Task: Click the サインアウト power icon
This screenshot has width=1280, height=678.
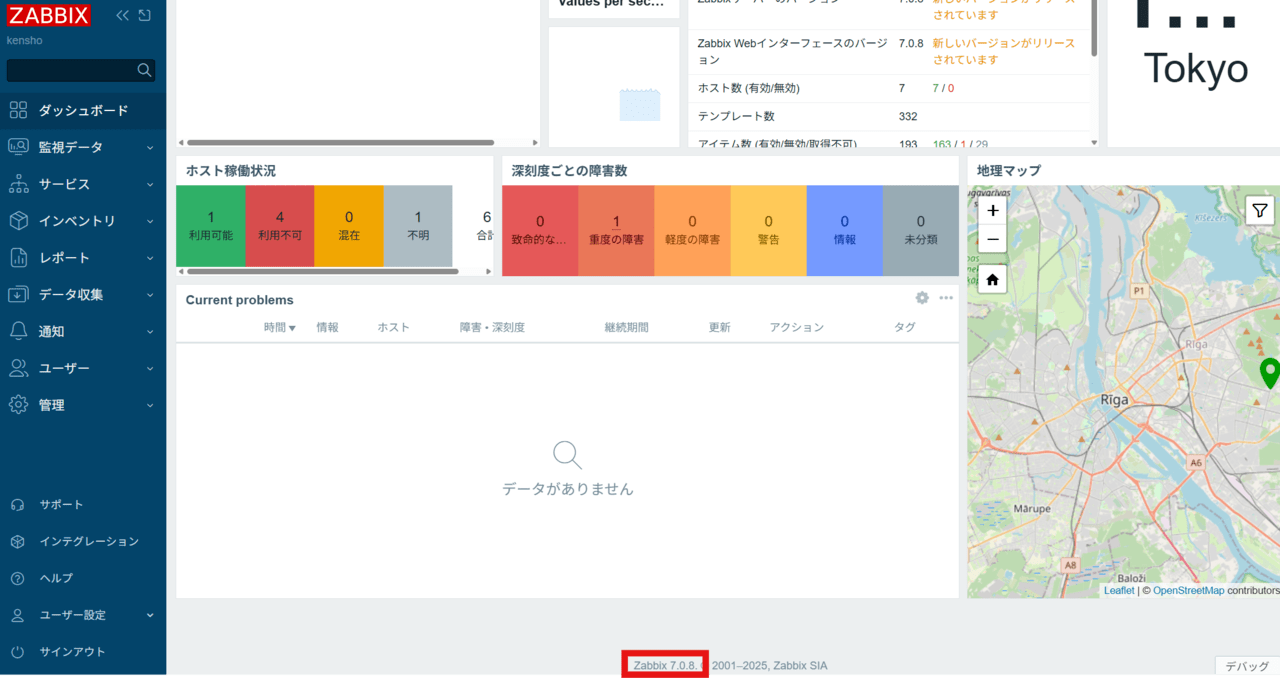Action: [17, 652]
